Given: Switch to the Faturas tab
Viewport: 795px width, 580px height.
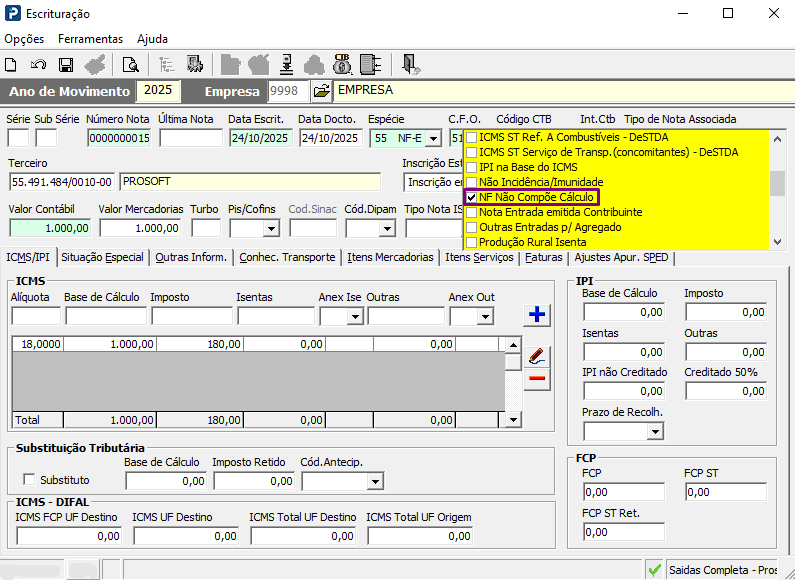Looking at the screenshot, I should [544, 257].
